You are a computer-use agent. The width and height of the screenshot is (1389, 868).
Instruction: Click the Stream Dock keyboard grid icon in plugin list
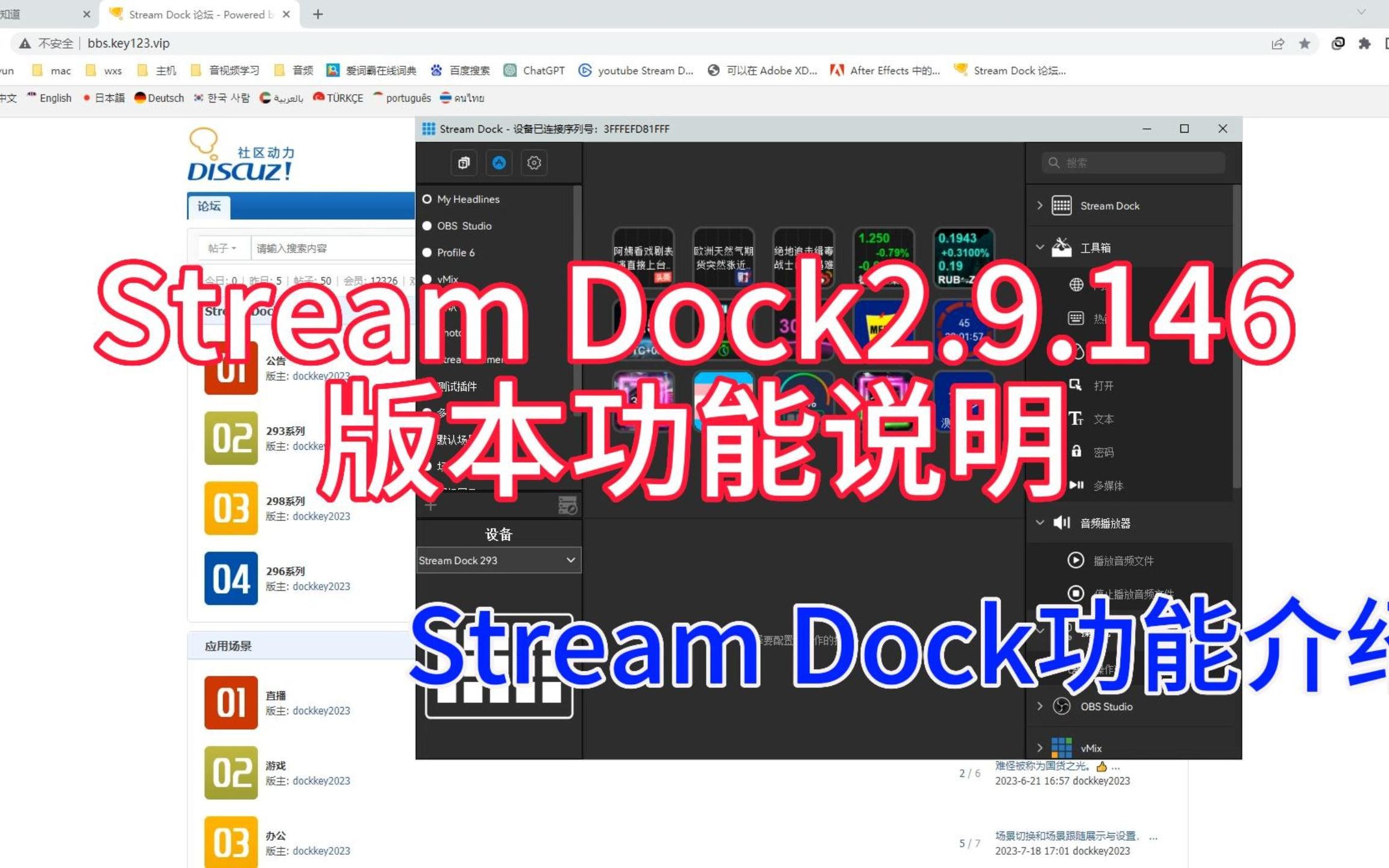[x=1062, y=206]
